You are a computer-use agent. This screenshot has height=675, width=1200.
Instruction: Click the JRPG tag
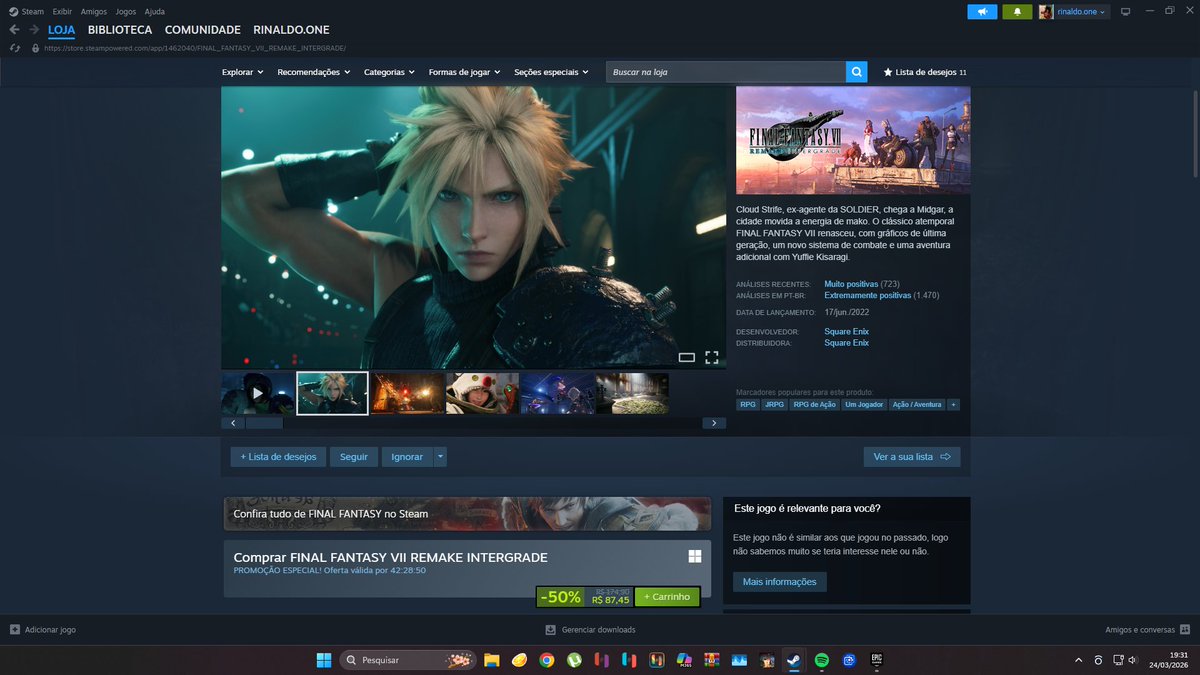point(774,405)
